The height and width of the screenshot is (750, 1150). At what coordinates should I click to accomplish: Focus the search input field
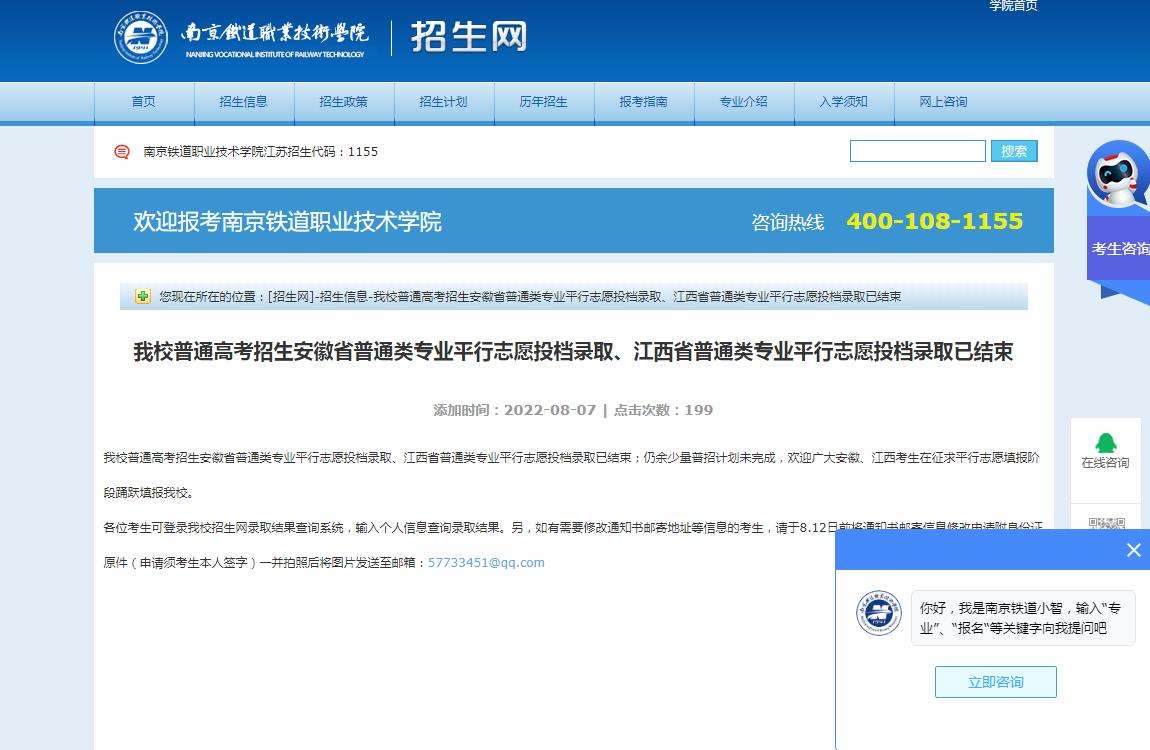(x=918, y=151)
